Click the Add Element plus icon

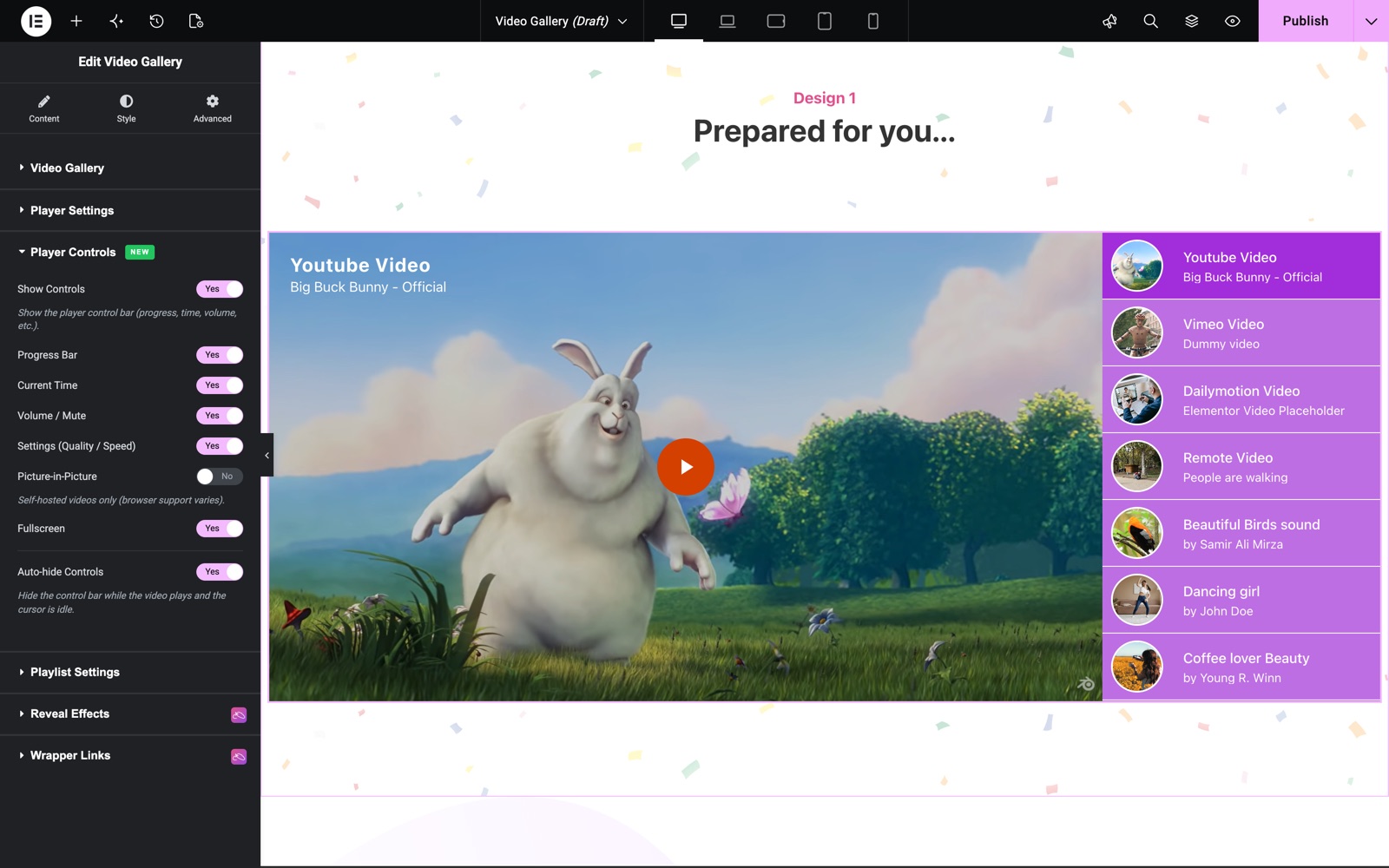click(x=76, y=21)
